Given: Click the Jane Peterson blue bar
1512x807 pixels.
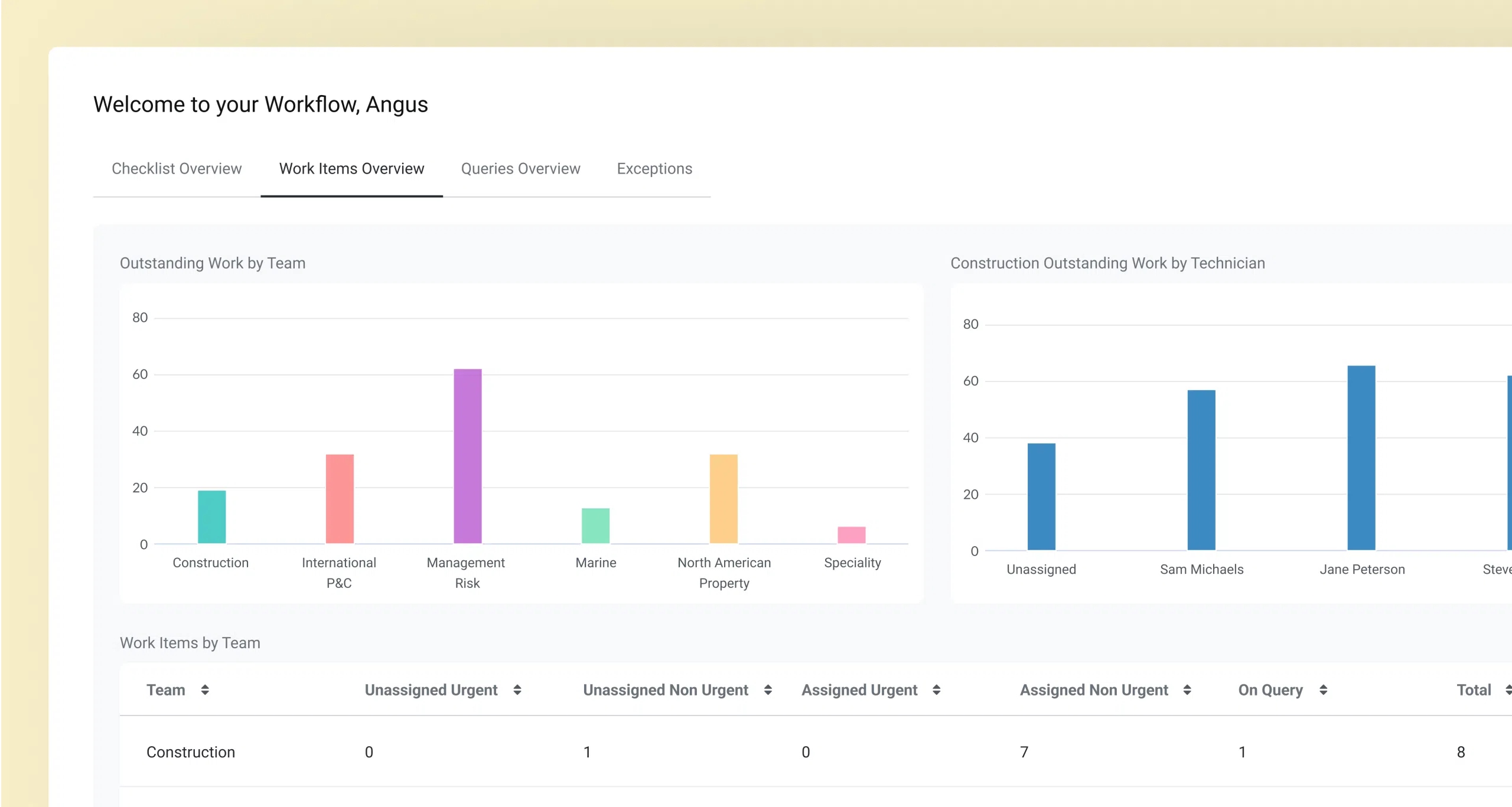Looking at the screenshot, I should coord(1361,458).
